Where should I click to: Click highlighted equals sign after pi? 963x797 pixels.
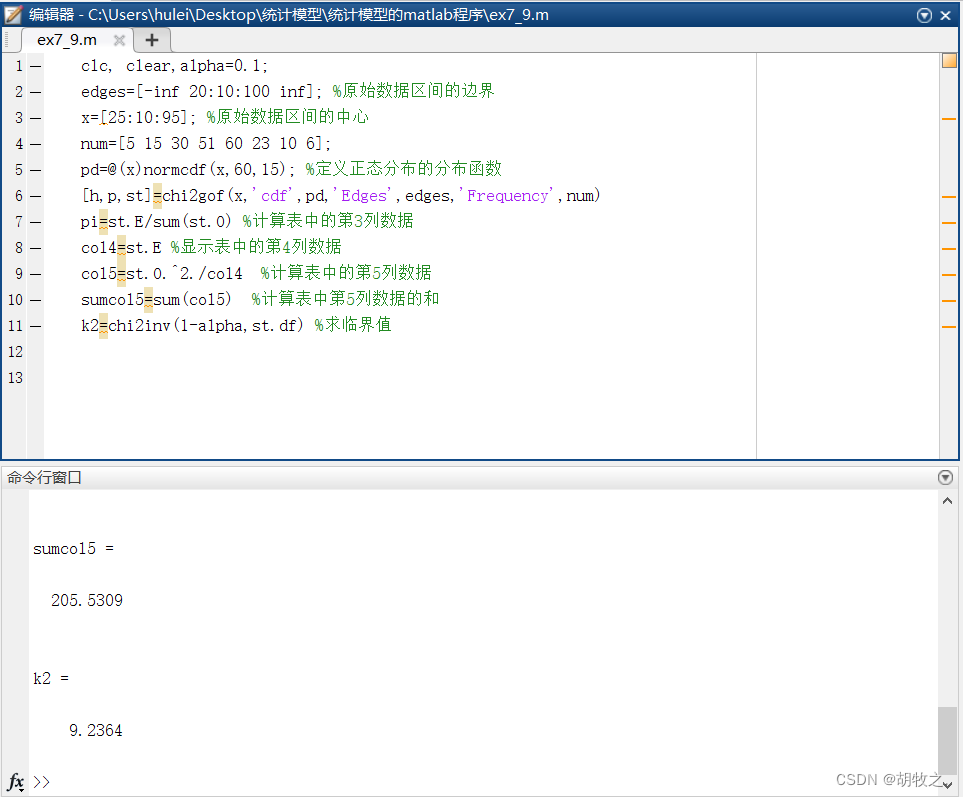[103, 222]
